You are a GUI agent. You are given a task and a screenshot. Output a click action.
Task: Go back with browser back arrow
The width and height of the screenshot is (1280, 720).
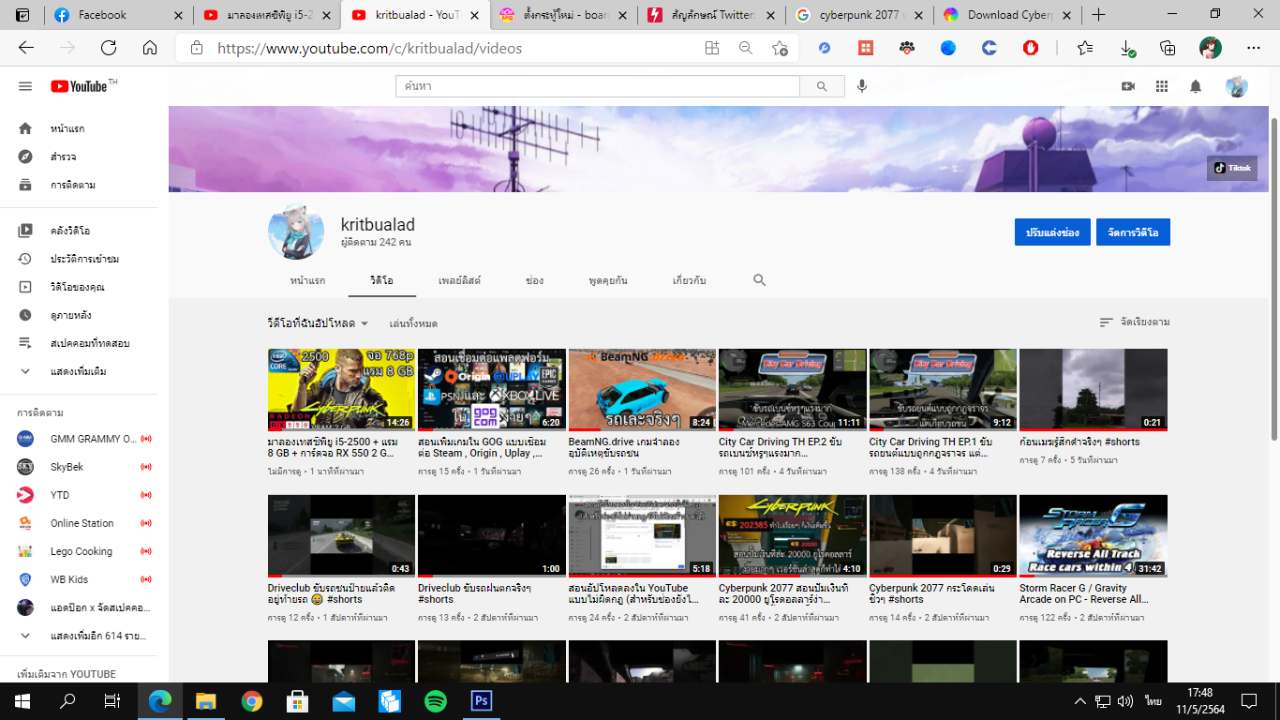26,48
